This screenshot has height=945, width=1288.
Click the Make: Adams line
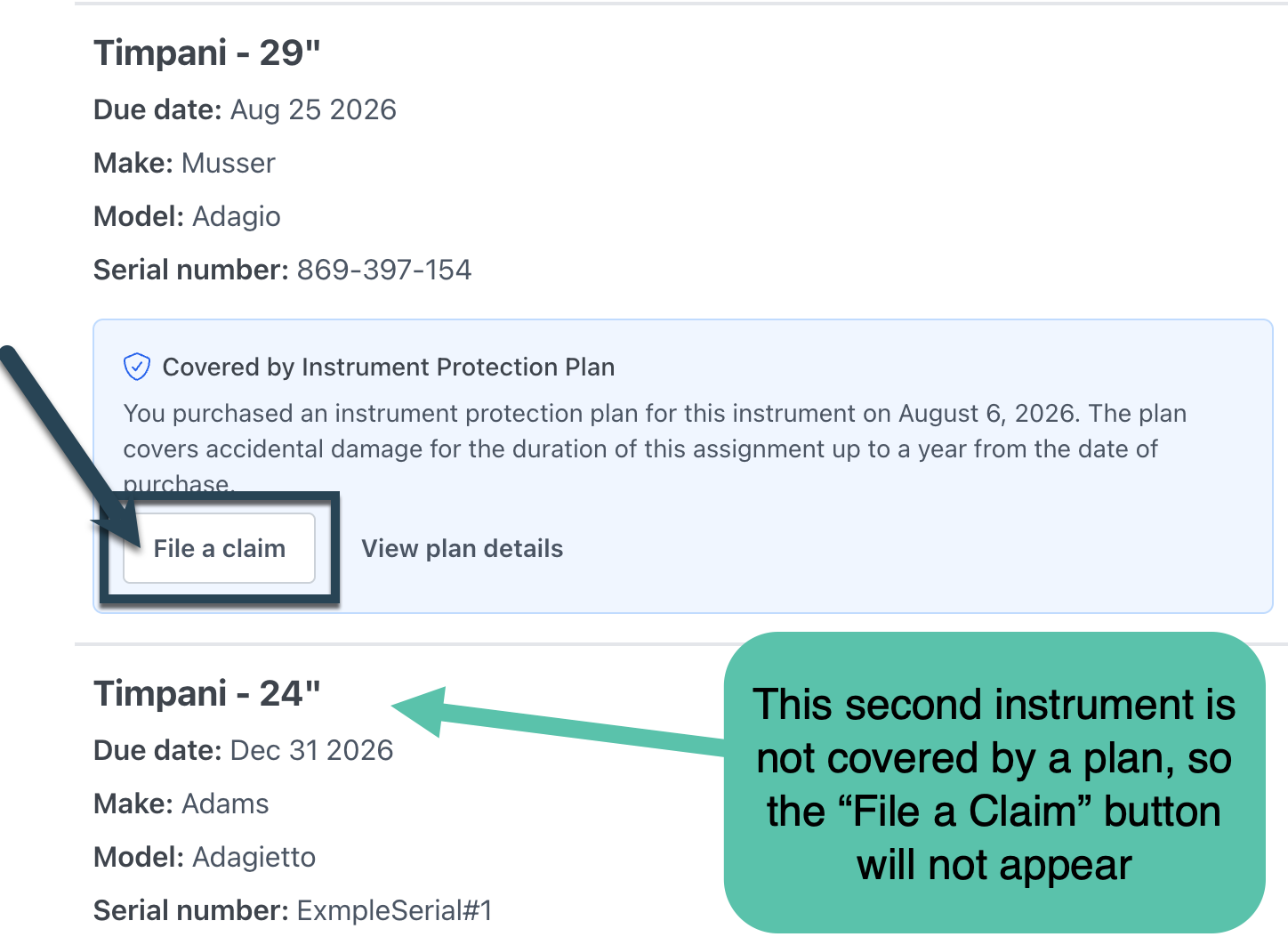click(x=181, y=804)
